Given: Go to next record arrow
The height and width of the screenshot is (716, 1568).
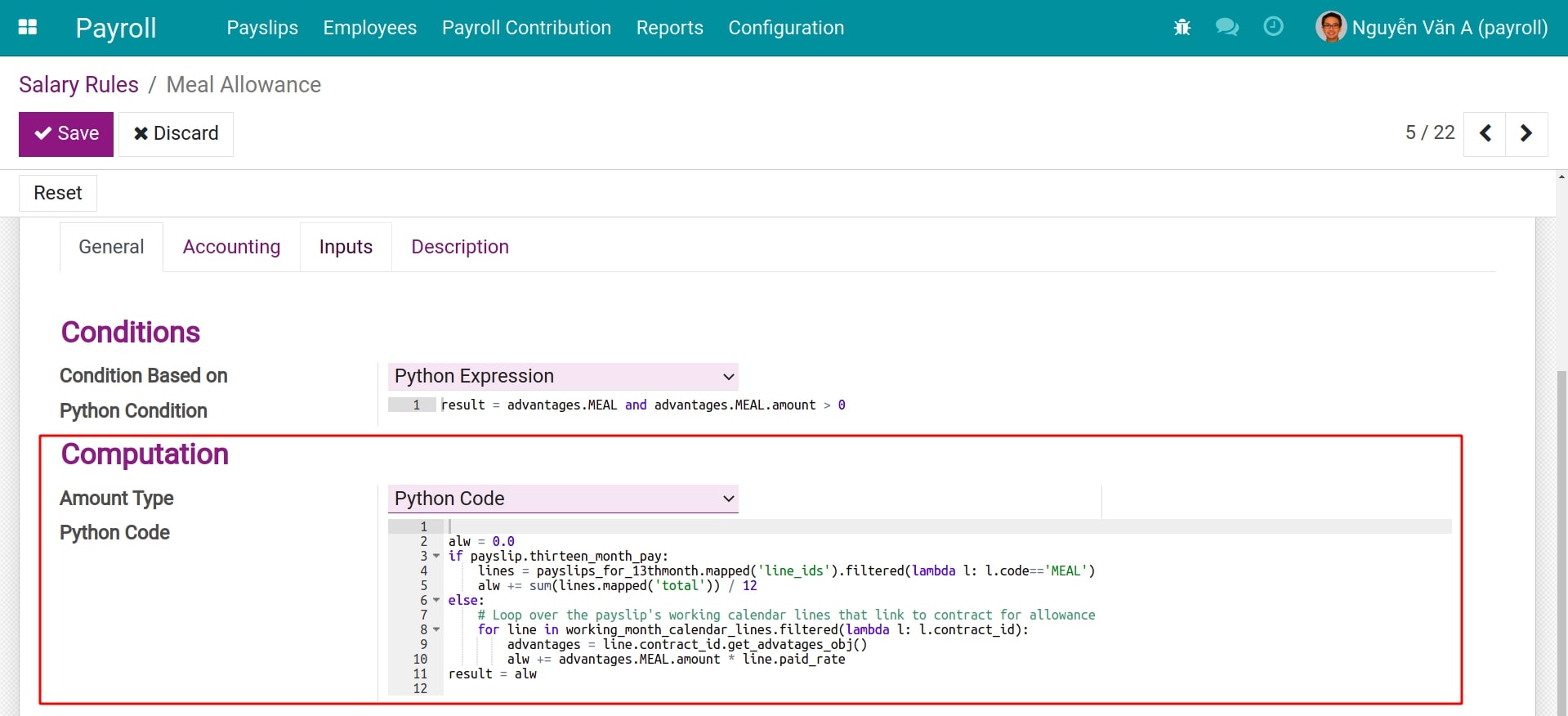Looking at the screenshot, I should (1526, 133).
